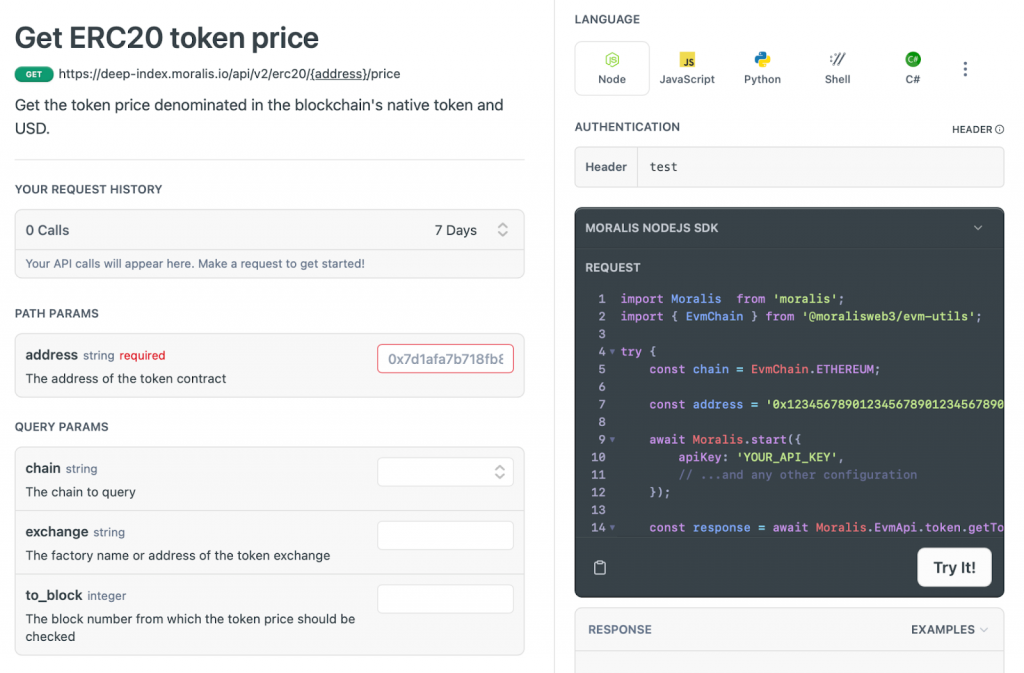Click the 'required' label on address
This screenshot has height=673, width=1024.
tap(142, 356)
